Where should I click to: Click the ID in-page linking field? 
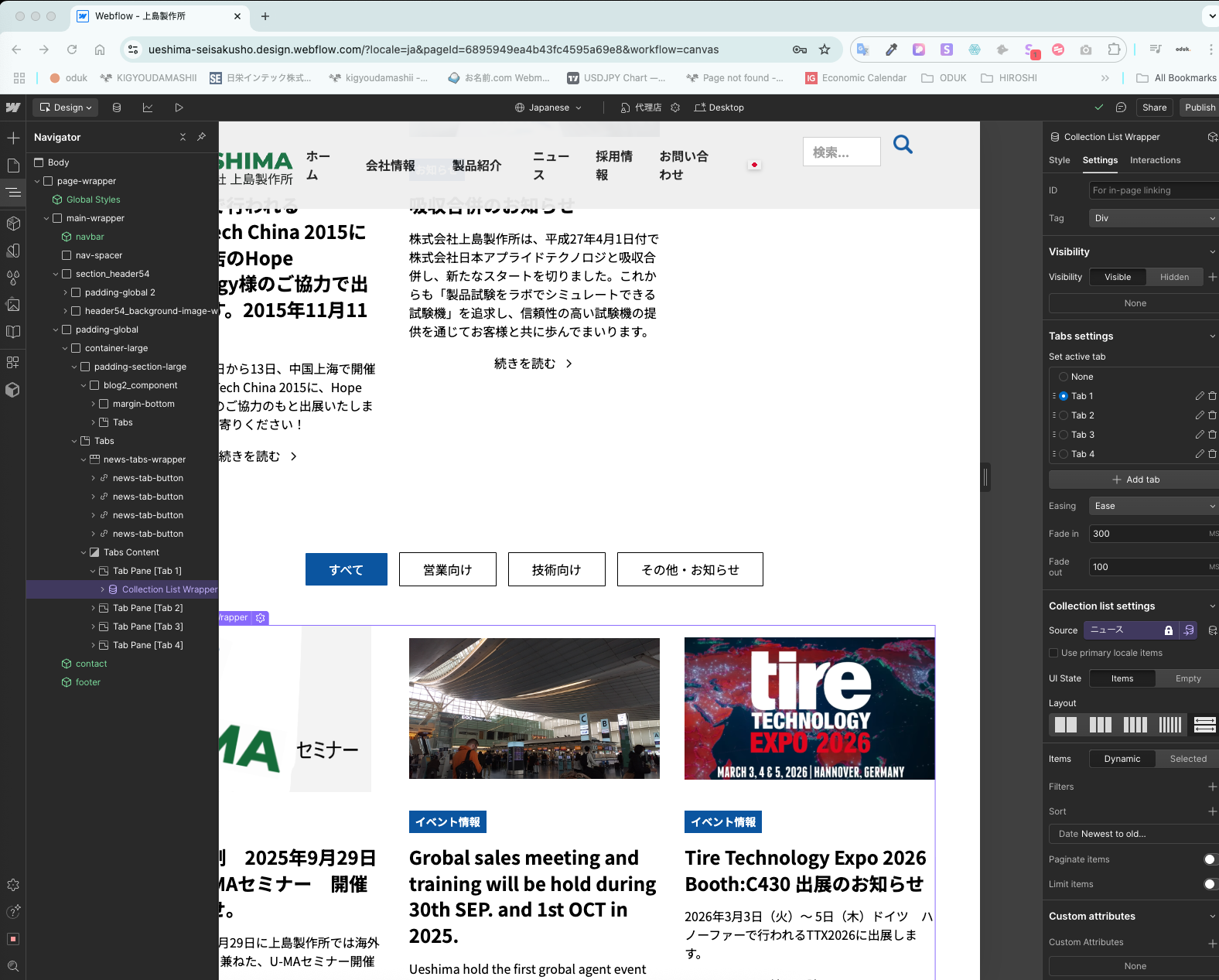tap(1154, 190)
